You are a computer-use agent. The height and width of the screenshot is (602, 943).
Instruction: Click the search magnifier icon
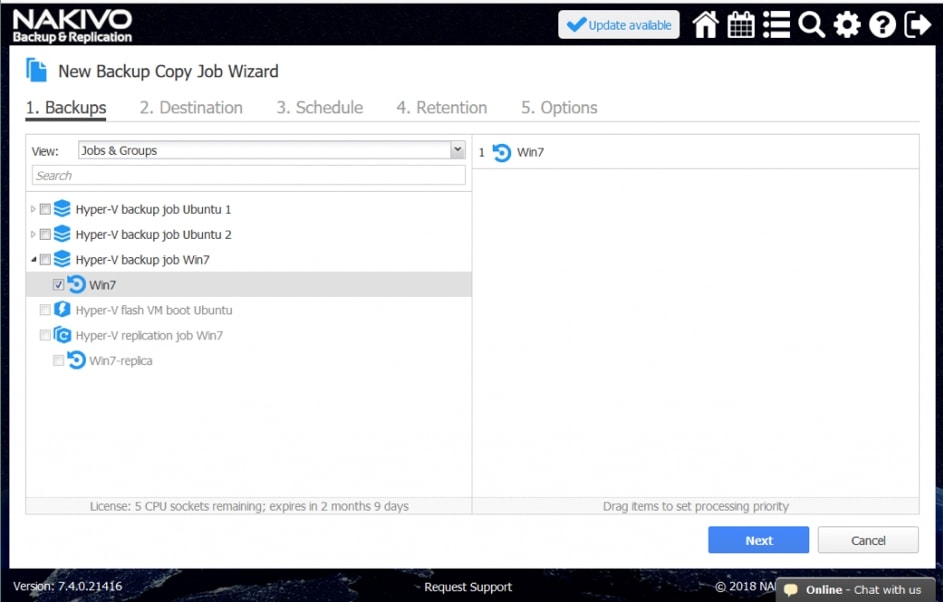pyautogui.click(x=811, y=25)
